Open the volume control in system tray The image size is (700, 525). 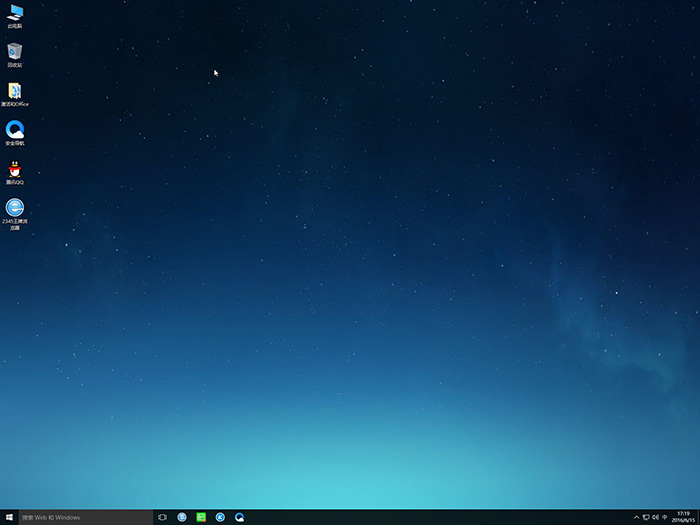tap(655, 517)
